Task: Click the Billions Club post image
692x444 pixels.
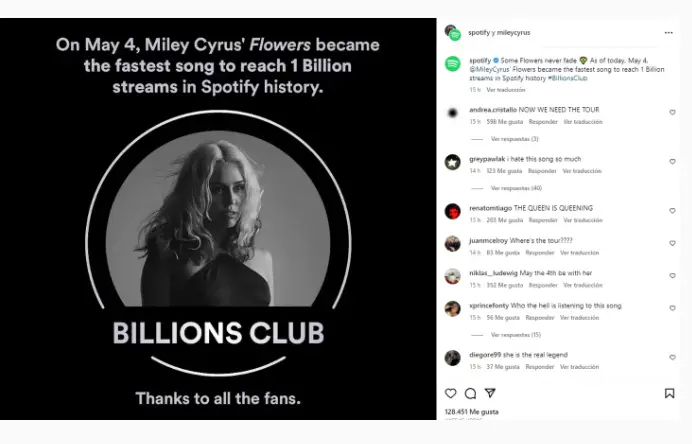Action: (219, 220)
